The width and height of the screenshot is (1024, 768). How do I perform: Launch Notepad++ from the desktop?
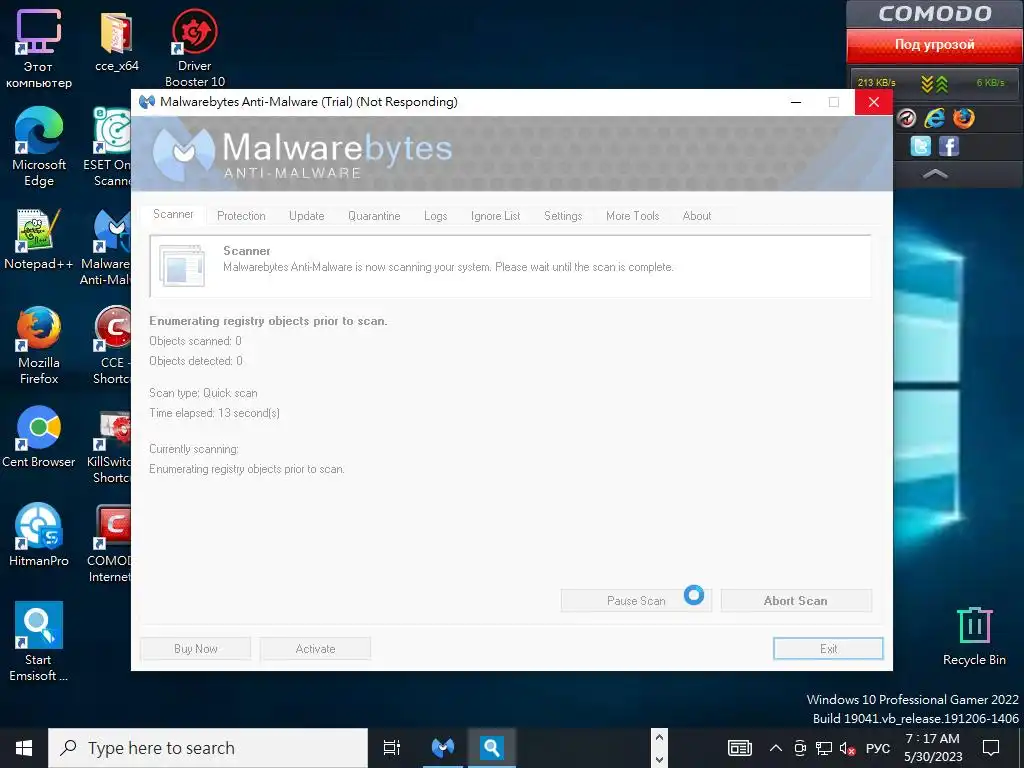pyautogui.click(x=39, y=239)
